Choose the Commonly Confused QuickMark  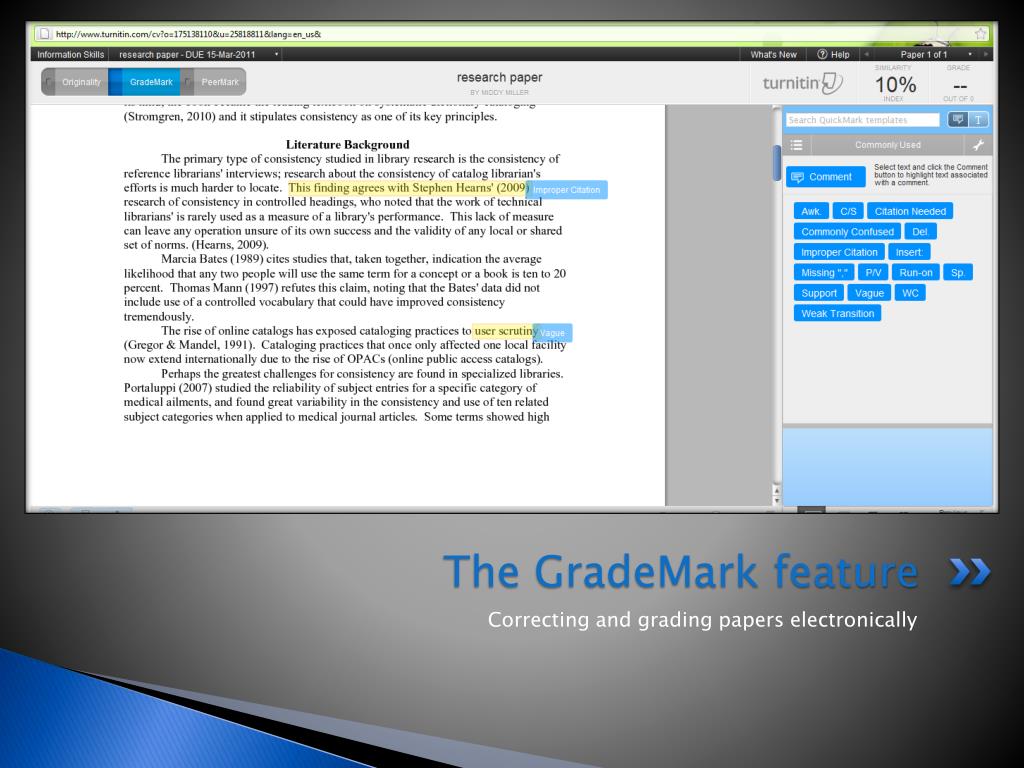click(847, 232)
